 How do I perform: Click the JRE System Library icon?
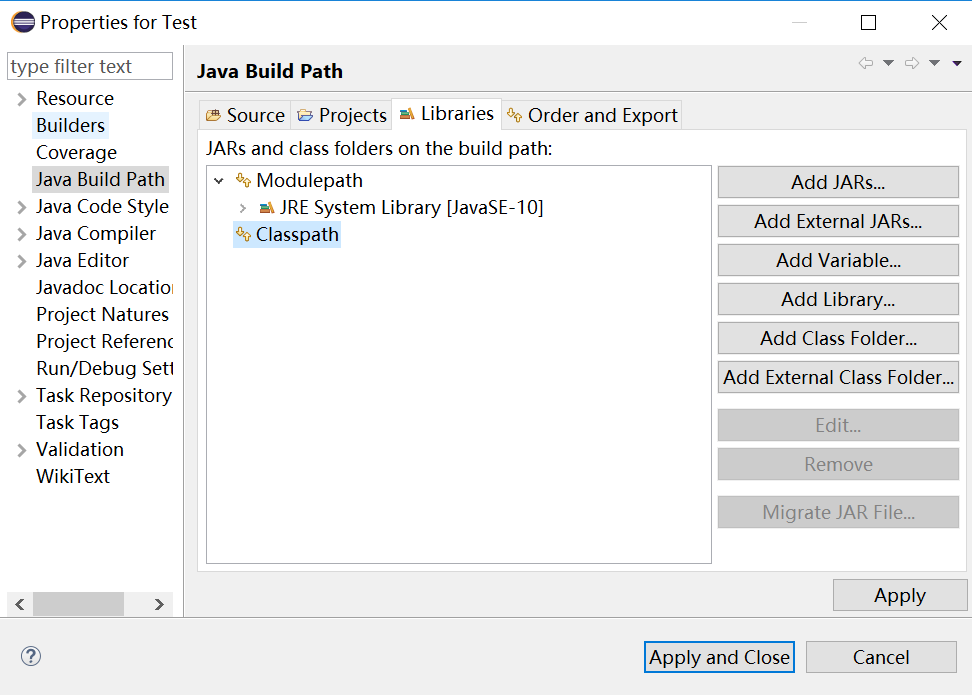[x=266, y=208]
